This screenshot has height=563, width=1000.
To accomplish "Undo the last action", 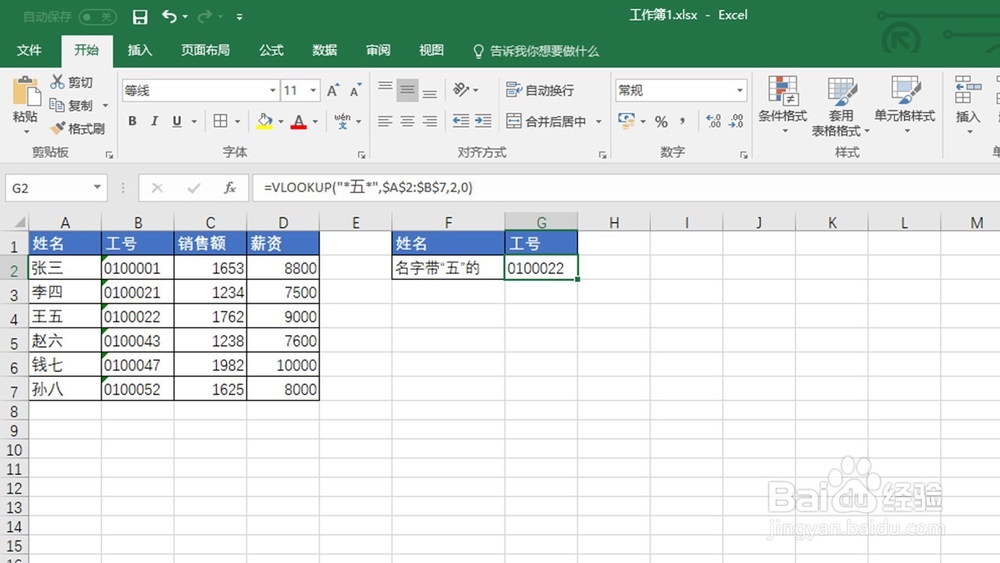I will [169, 17].
